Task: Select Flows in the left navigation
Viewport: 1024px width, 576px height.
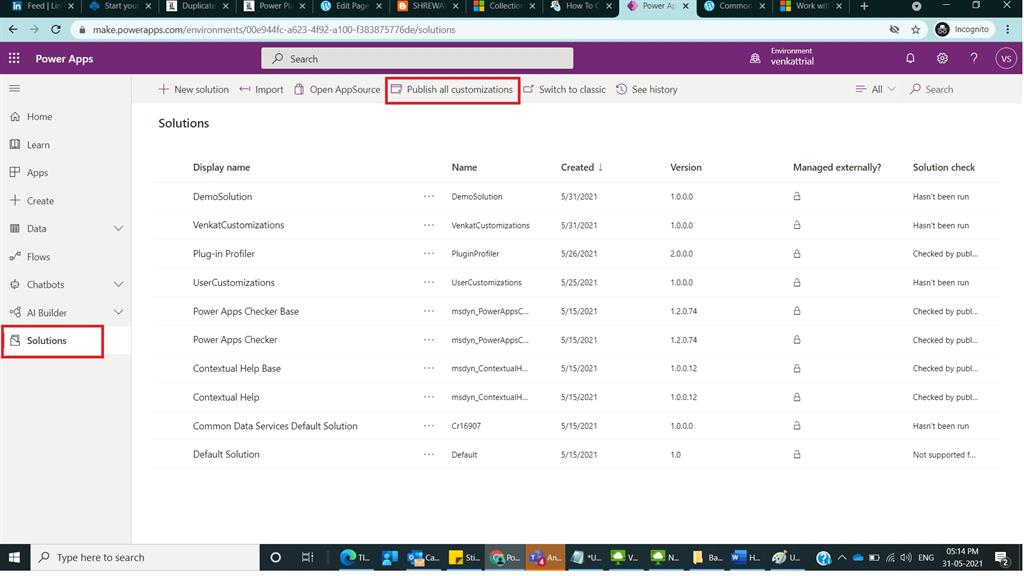Action: [x=38, y=256]
